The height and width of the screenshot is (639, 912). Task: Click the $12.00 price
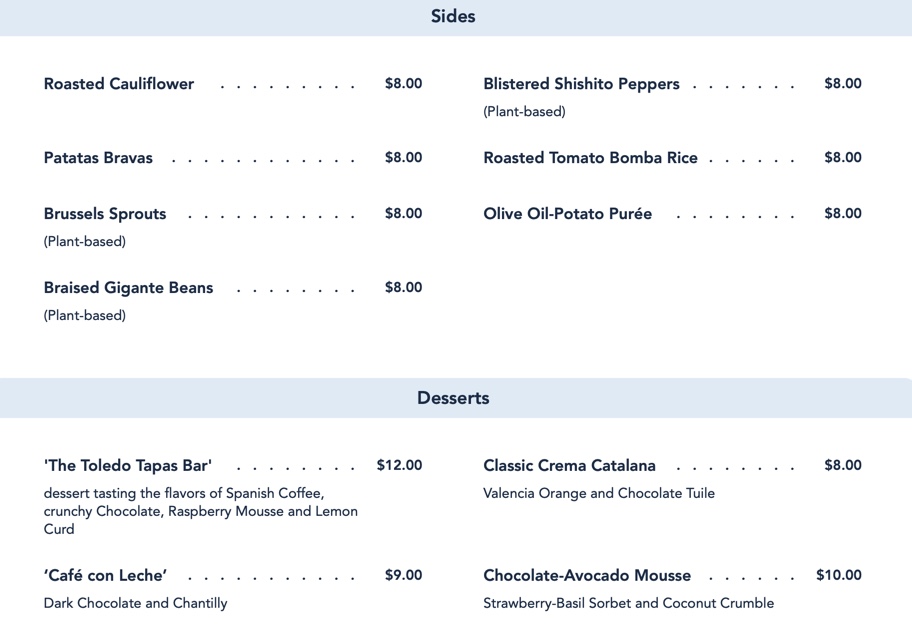pos(399,466)
